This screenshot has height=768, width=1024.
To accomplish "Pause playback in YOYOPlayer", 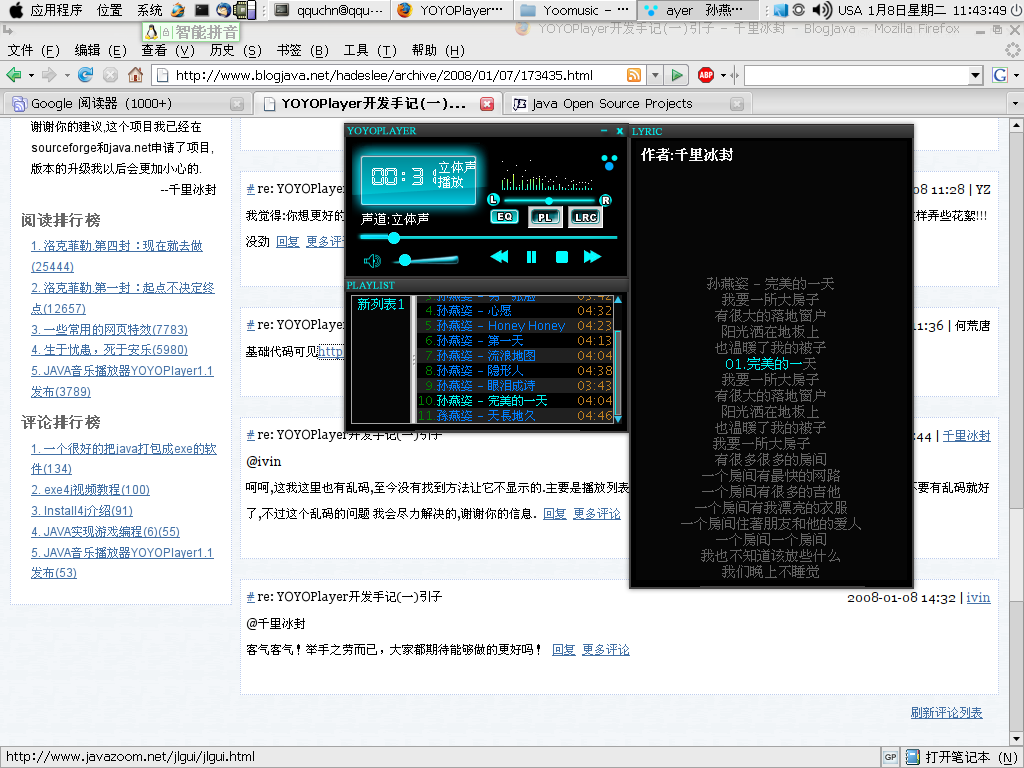I will click(531, 257).
